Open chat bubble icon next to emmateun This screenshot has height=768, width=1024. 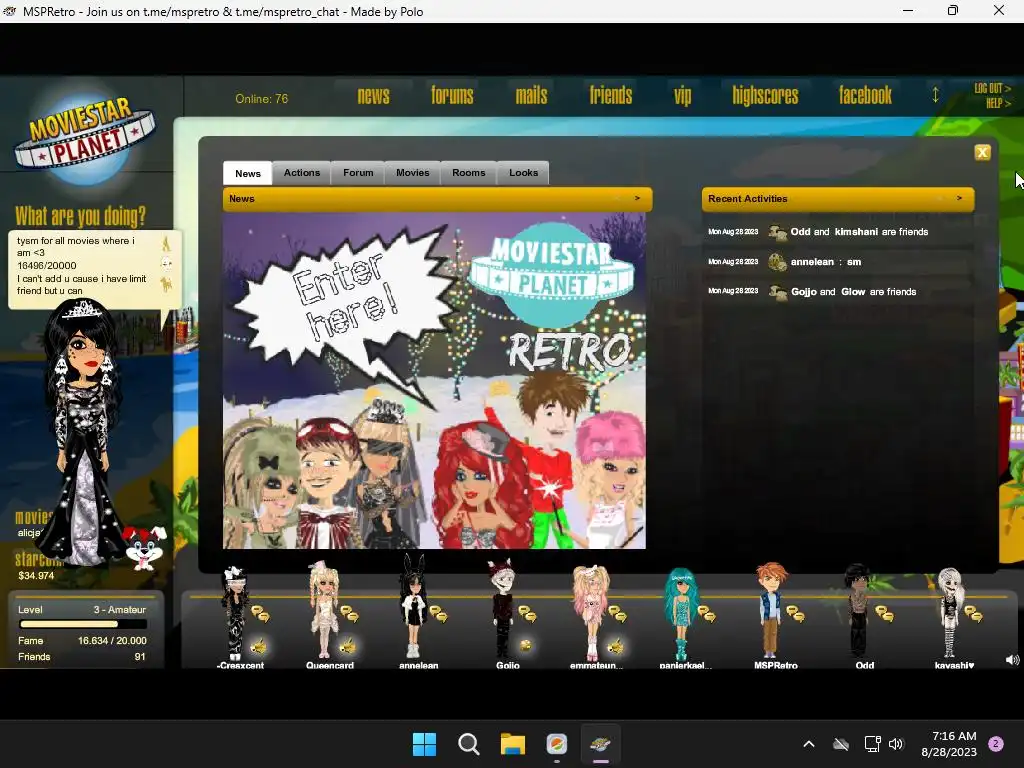tap(617, 613)
